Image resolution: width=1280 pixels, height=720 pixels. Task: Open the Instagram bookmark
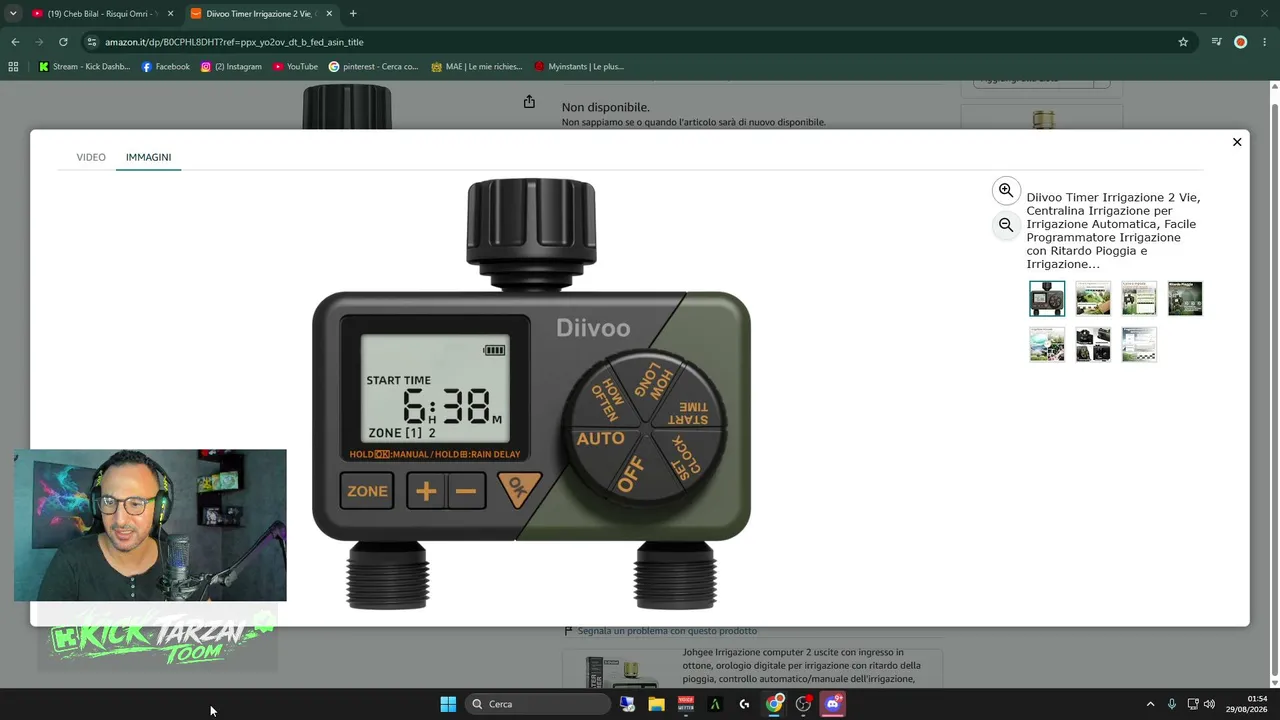tap(231, 67)
